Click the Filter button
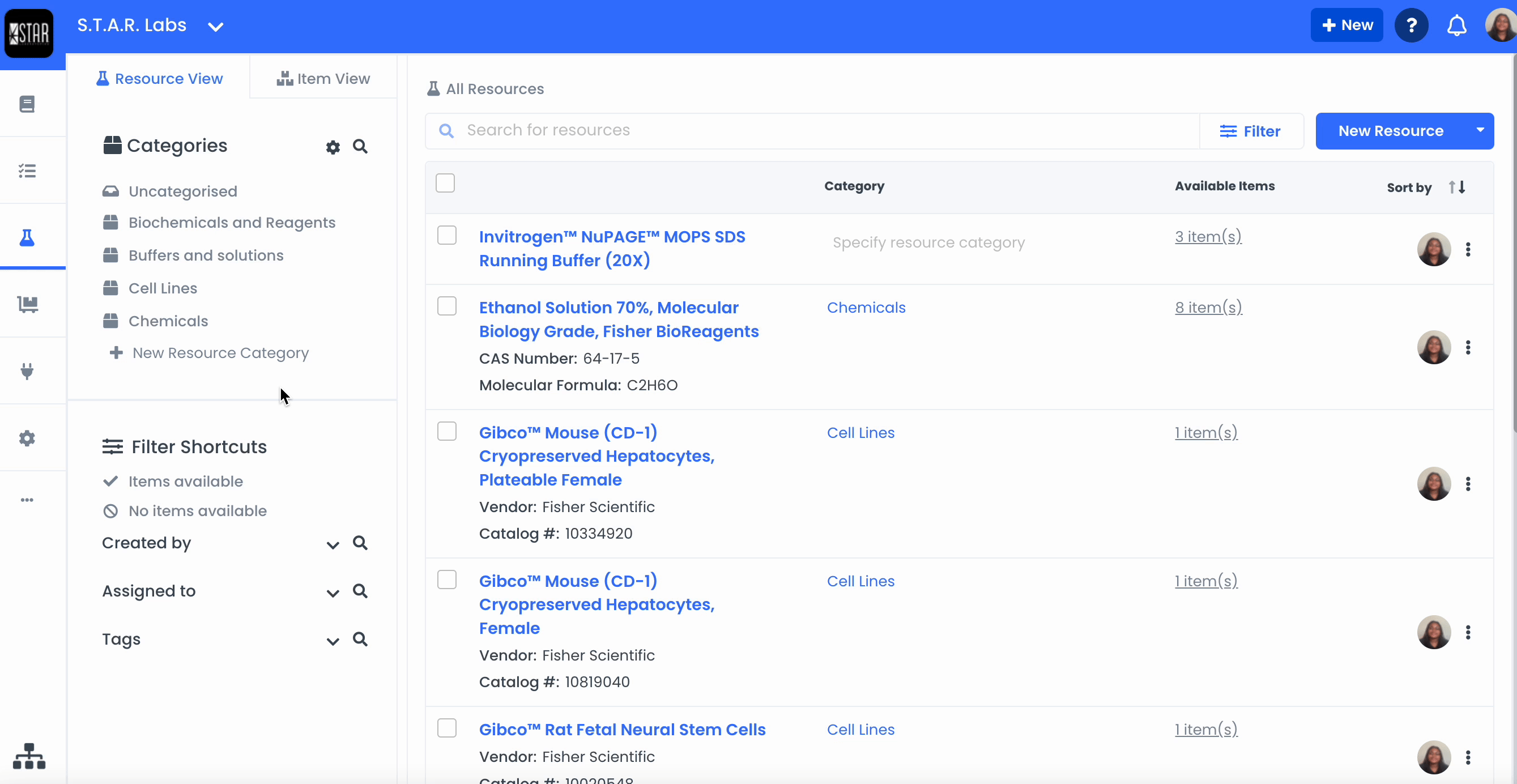1517x784 pixels. click(1250, 131)
